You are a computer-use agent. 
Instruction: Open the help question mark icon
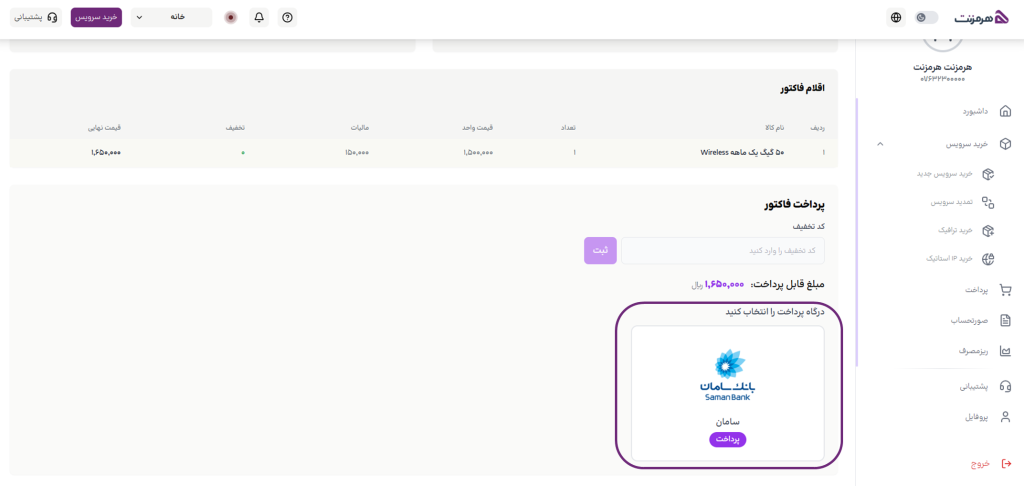pos(287,18)
